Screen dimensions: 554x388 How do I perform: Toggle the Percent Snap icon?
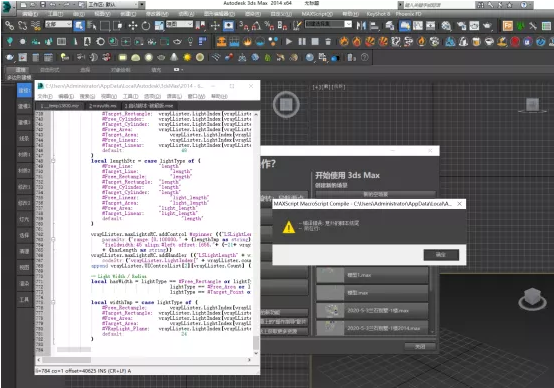[269, 25]
